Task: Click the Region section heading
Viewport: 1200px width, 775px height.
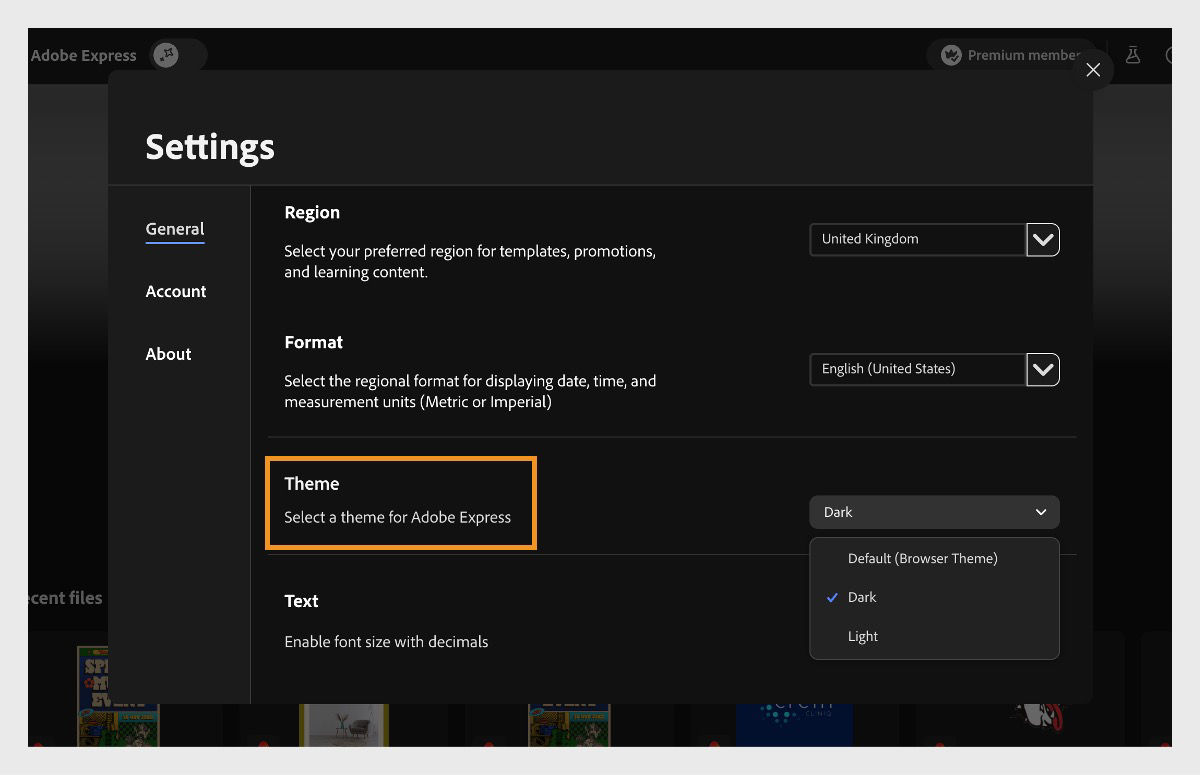Action: tap(312, 212)
